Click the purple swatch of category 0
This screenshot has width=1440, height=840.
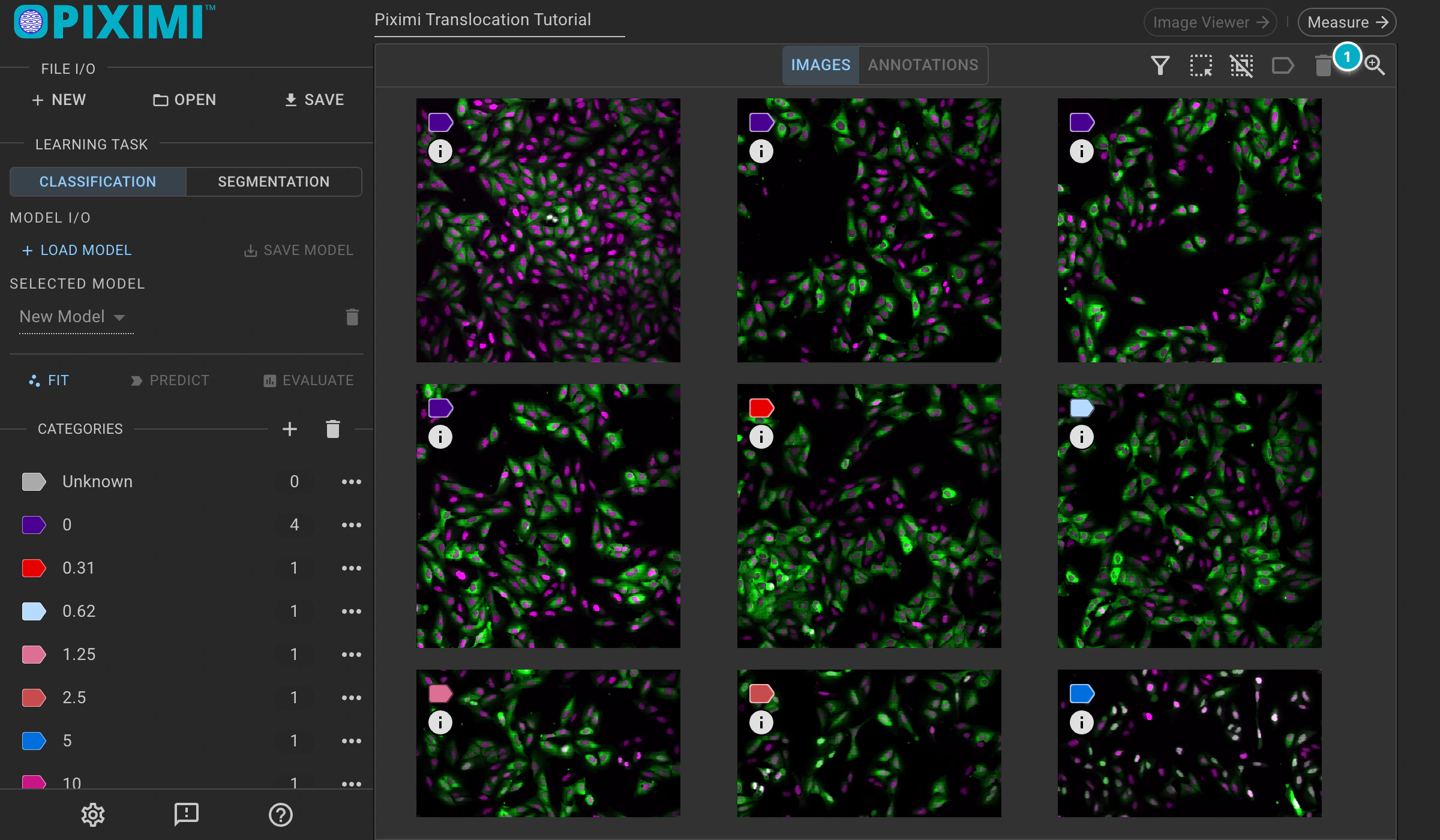pos(34,525)
